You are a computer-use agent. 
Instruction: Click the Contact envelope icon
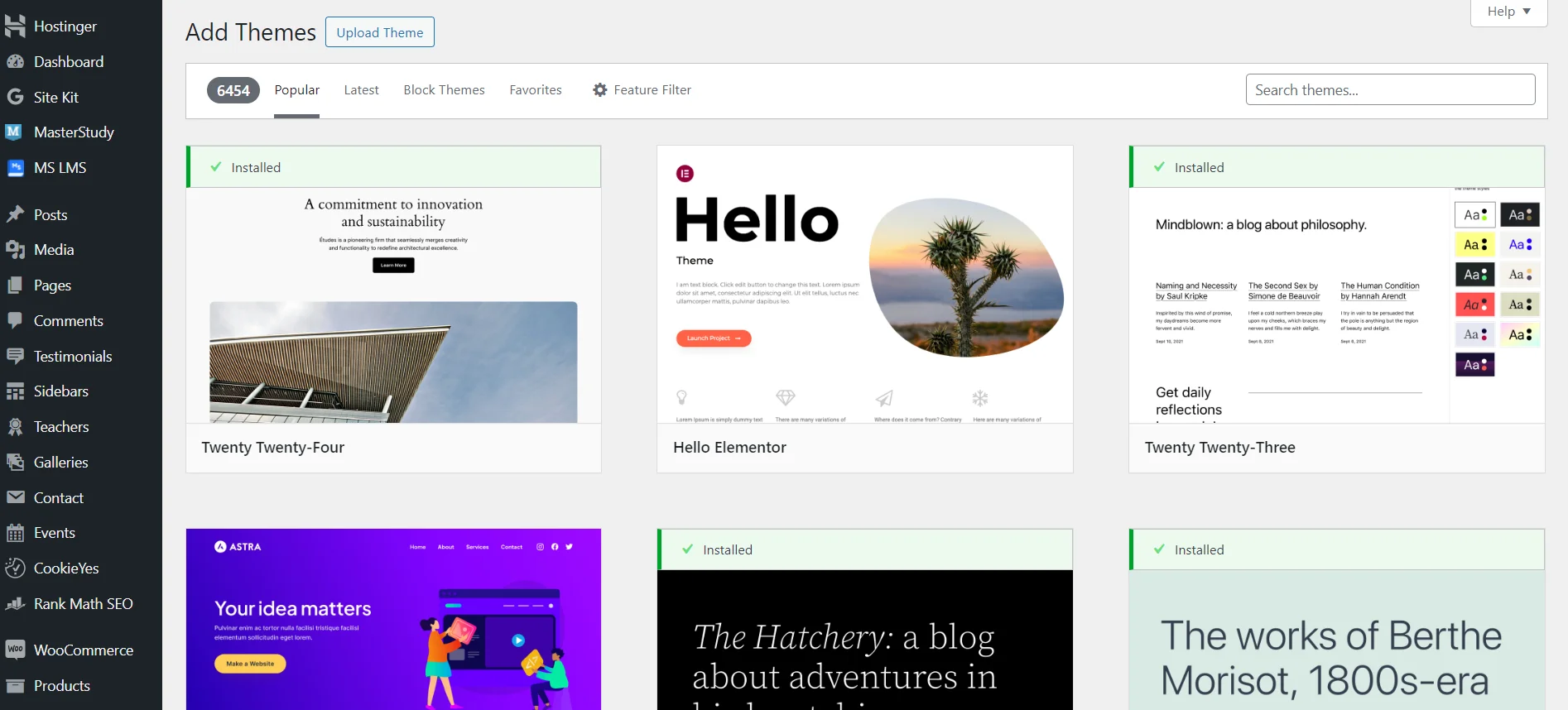click(x=15, y=497)
